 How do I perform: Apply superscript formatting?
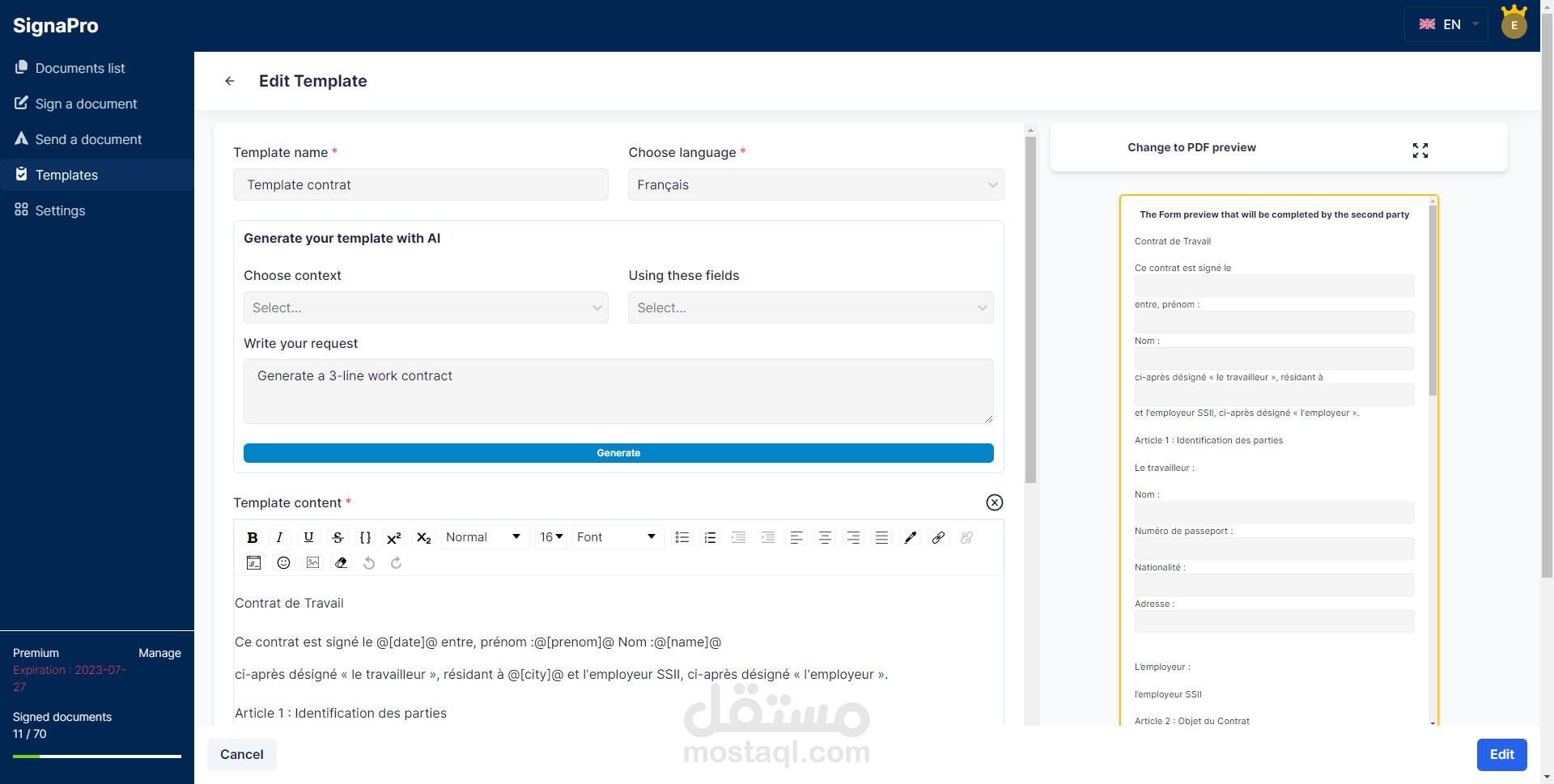[394, 537]
